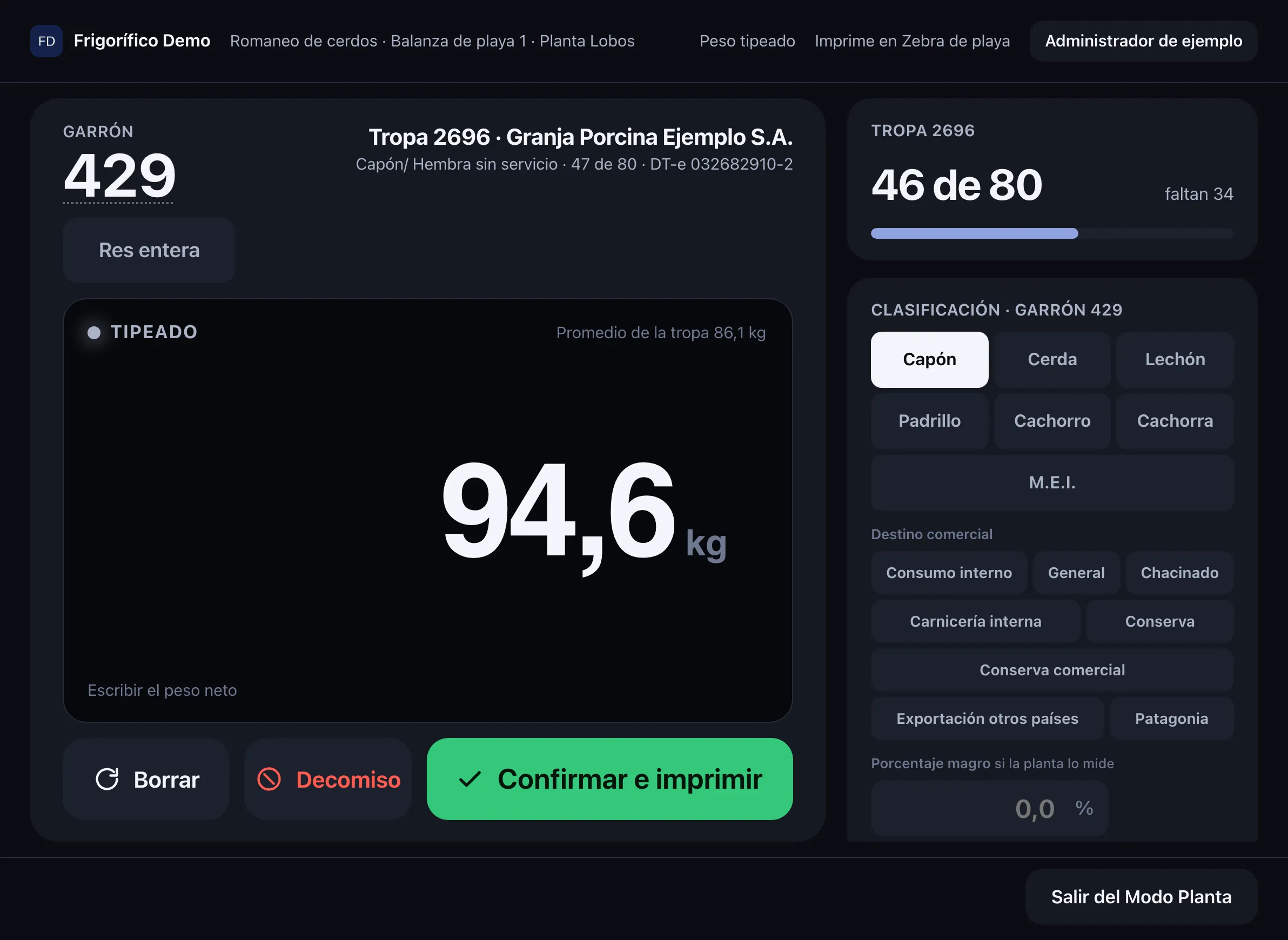Open the Administrador de ejemplo menu
The image size is (1288, 940).
1143,41
